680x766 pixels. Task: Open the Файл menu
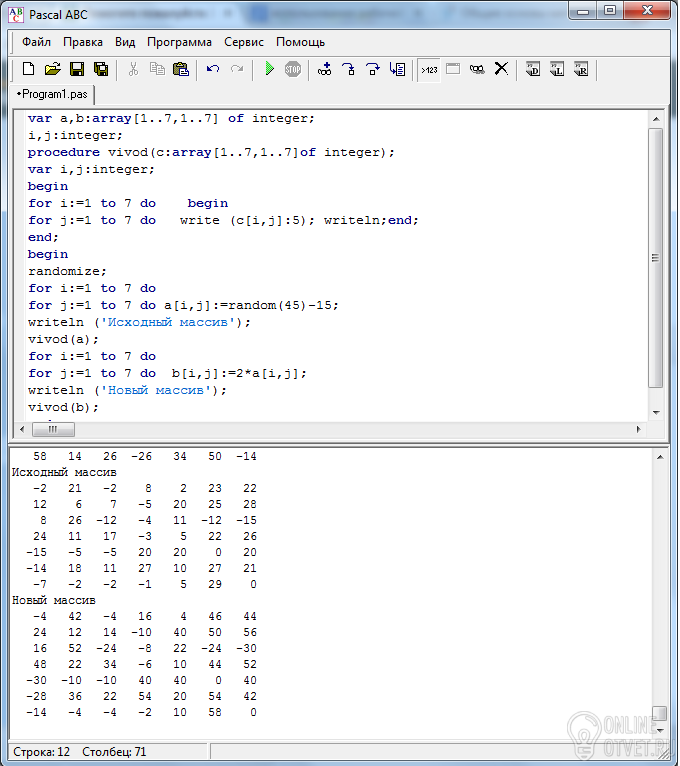click(x=36, y=42)
